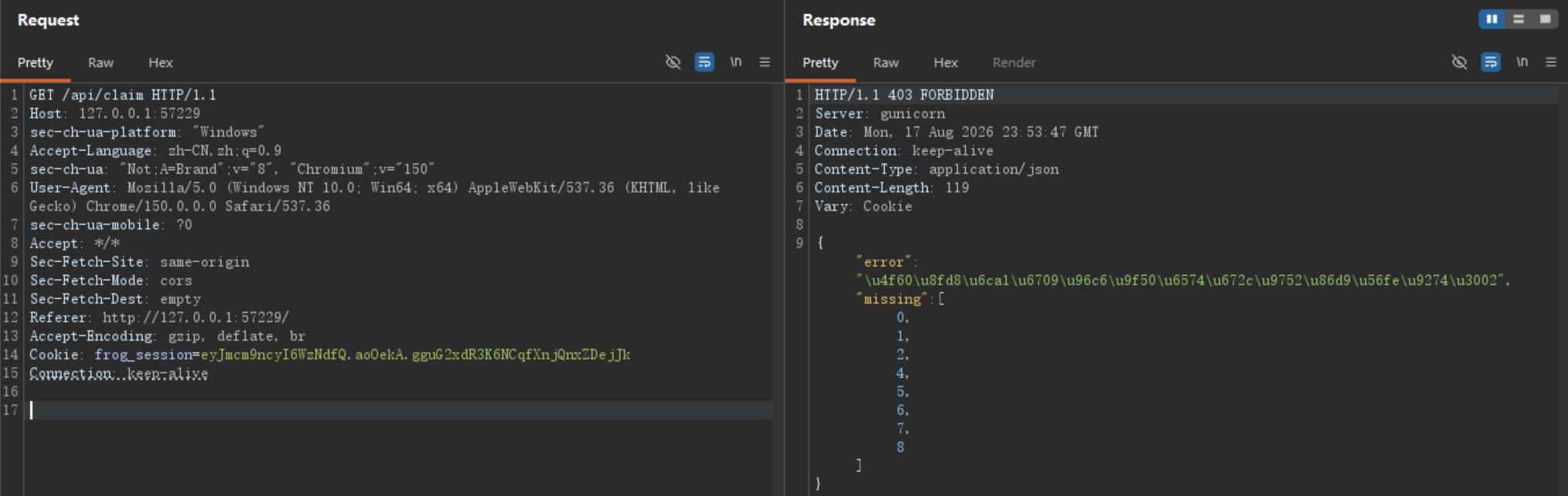Toggle hidden characters icon in Response panel
The height and width of the screenshot is (496, 1568).
click(1459, 62)
